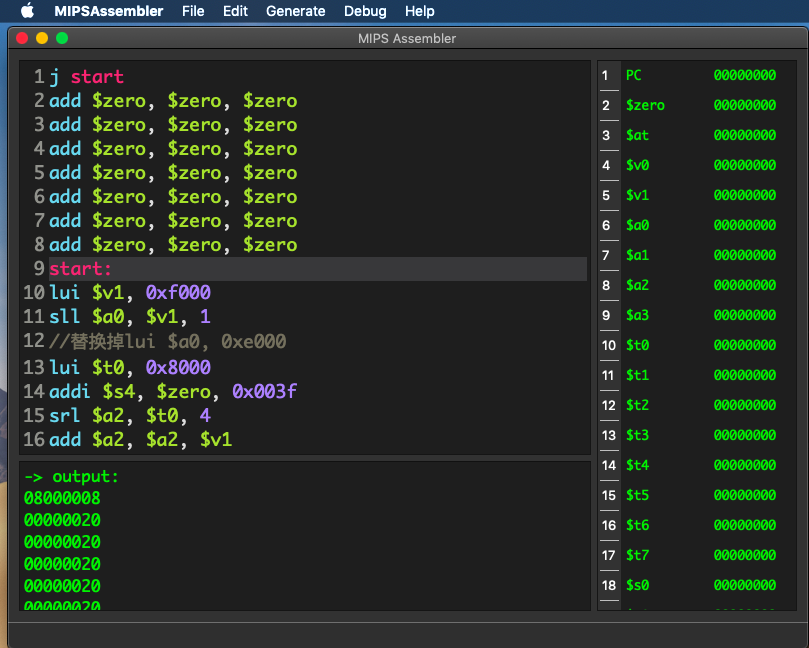
Task: Click the MIPS Assembler window title
Action: click(x=407, y=39)
